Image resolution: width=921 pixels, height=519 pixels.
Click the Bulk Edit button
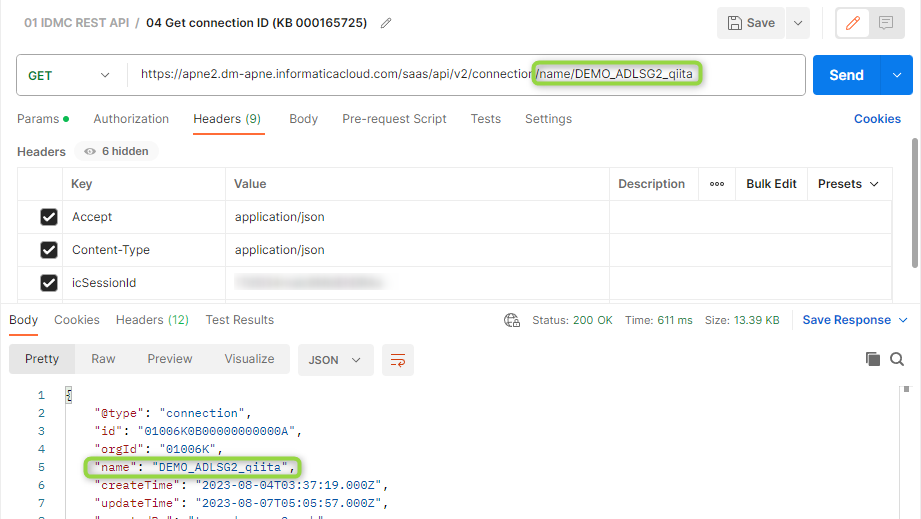771,184
